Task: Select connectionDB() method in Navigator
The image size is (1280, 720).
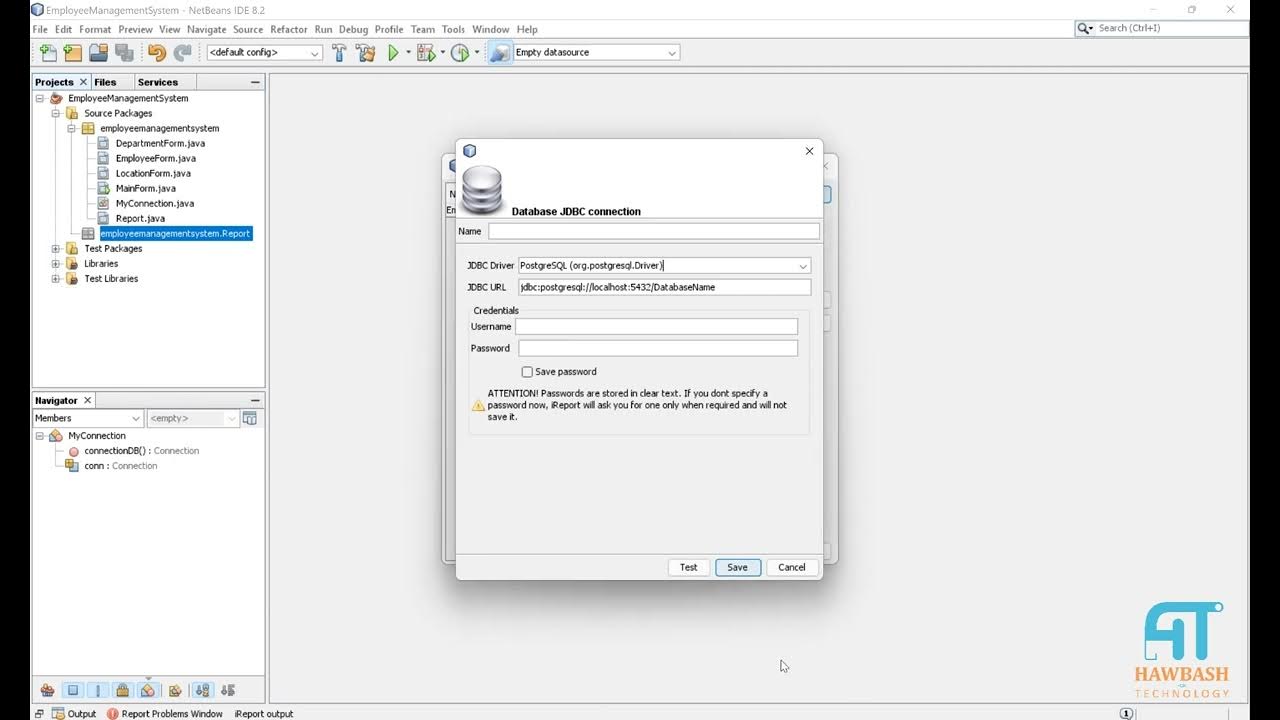Action: (x=141, y=451)
